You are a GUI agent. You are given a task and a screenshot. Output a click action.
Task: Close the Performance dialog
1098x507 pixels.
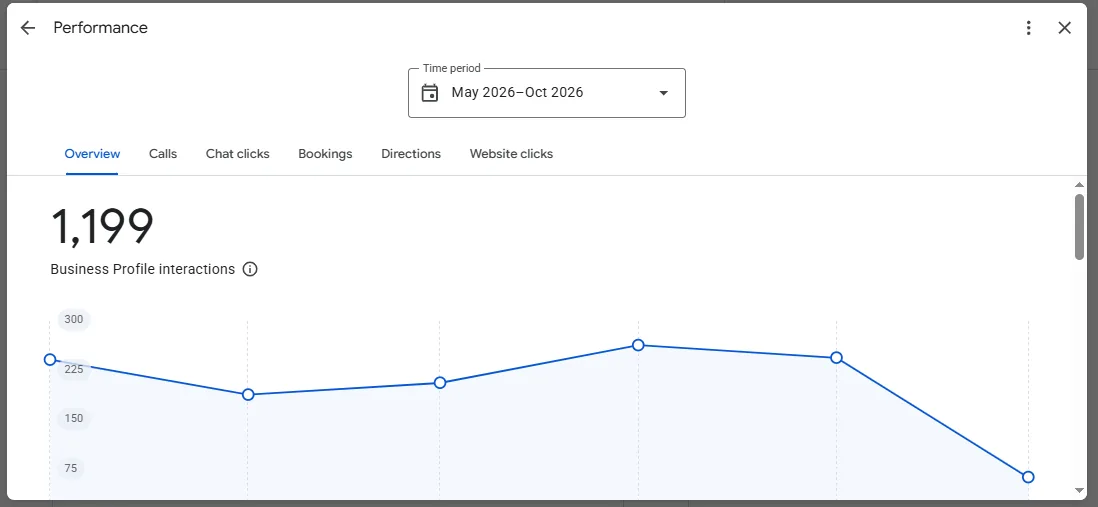pyautogui.click(x=1064, y=28)
